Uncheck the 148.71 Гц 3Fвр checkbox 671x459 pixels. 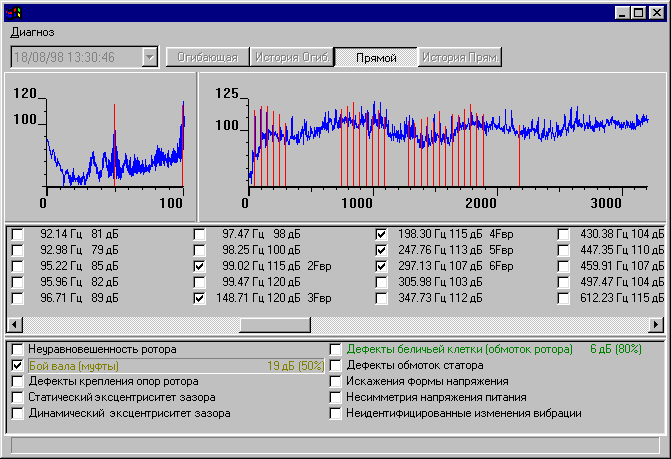point(199,298)
